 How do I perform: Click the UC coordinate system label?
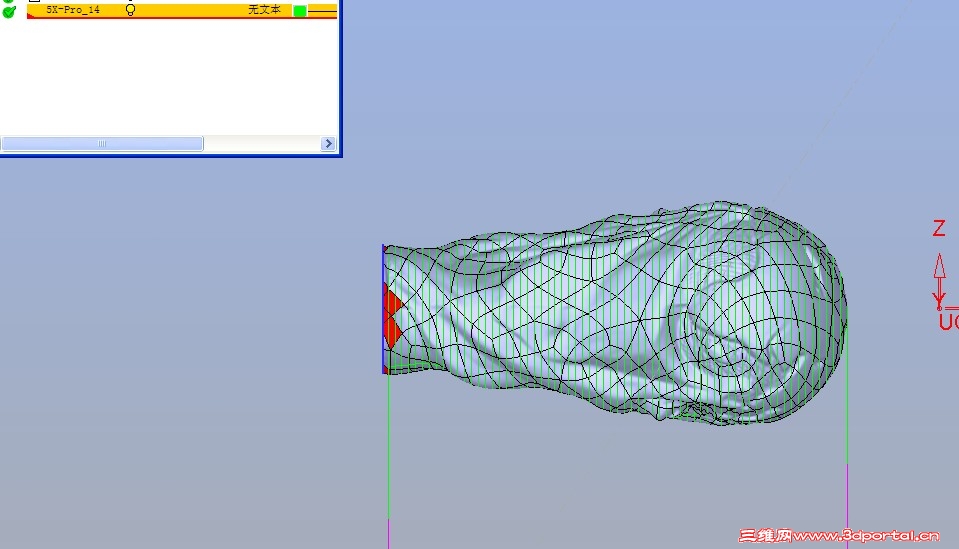pyautogui.click(x=949, y=322)
